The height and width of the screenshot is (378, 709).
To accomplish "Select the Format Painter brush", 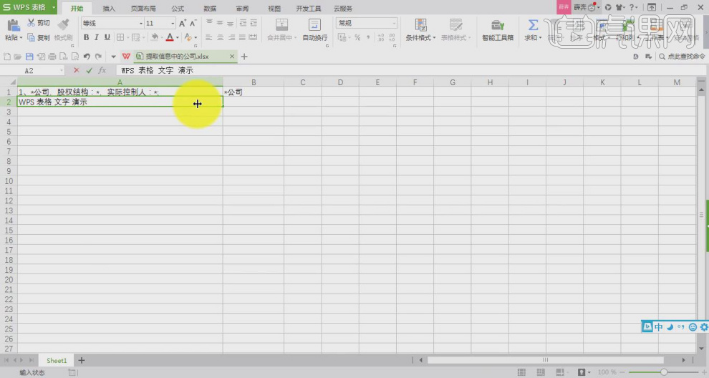I will click(63, 24).
